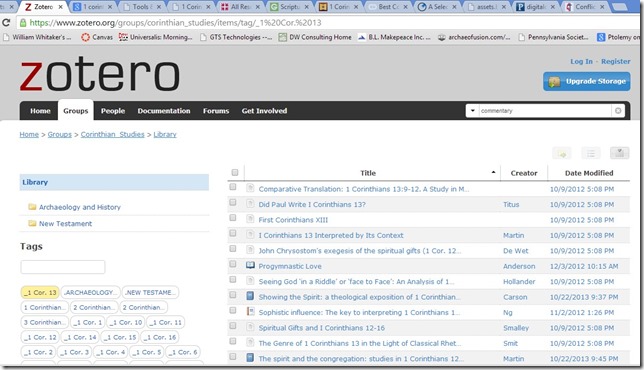Click the Upgrade Storage button
Image resolution: width=644 pixels, height=370 pixels.
586,81
